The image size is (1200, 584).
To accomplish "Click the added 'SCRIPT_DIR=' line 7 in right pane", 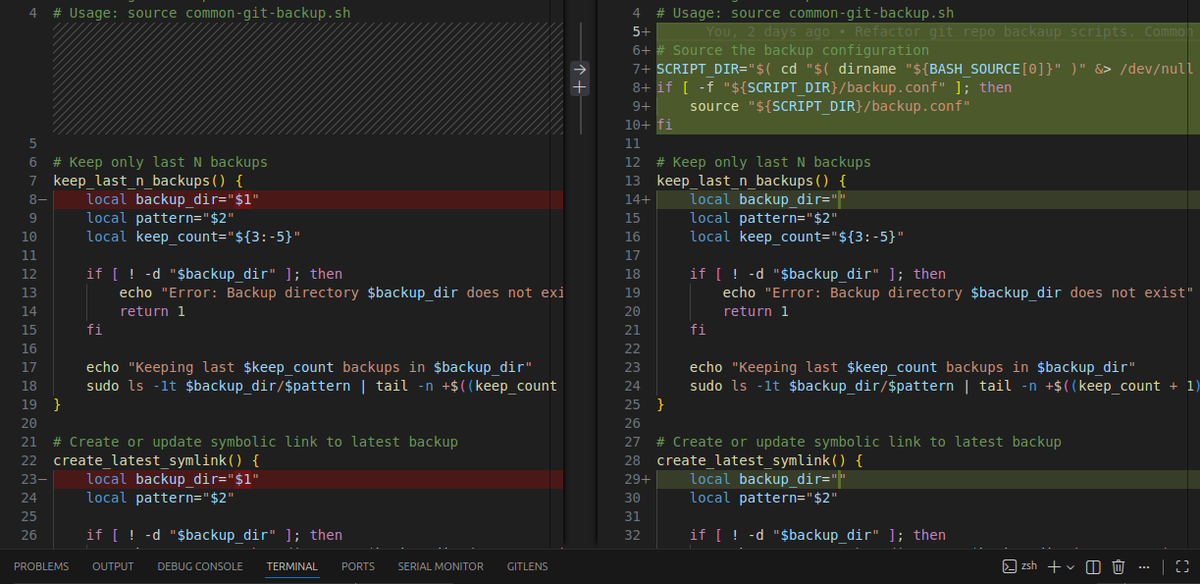I will [925, 69].
